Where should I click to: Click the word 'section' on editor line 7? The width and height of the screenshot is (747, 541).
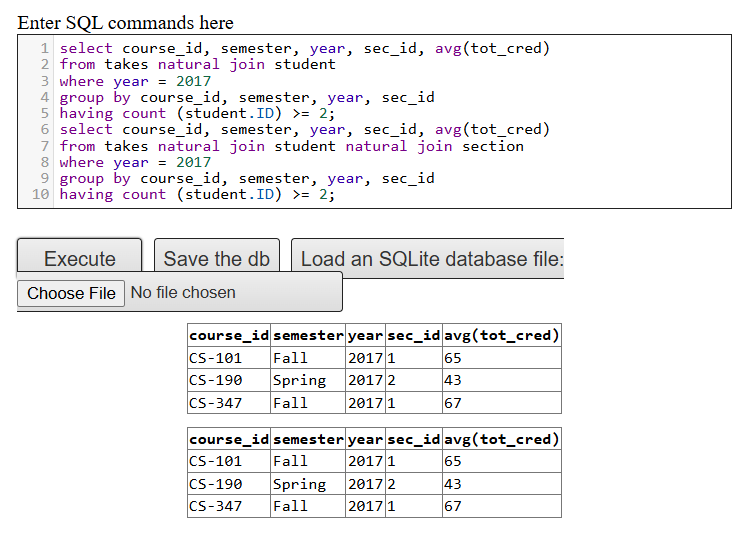pyautogui.click(x=492, y=146)
